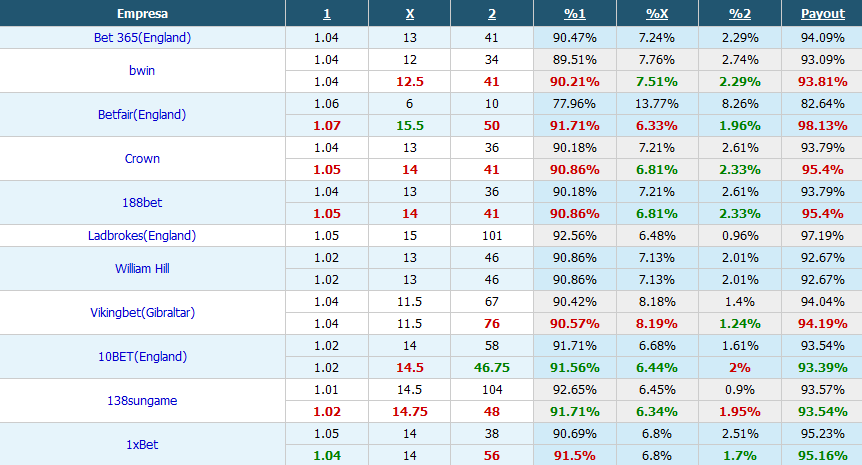
Task: Click the Empresa column header
Action: (142, 14)
